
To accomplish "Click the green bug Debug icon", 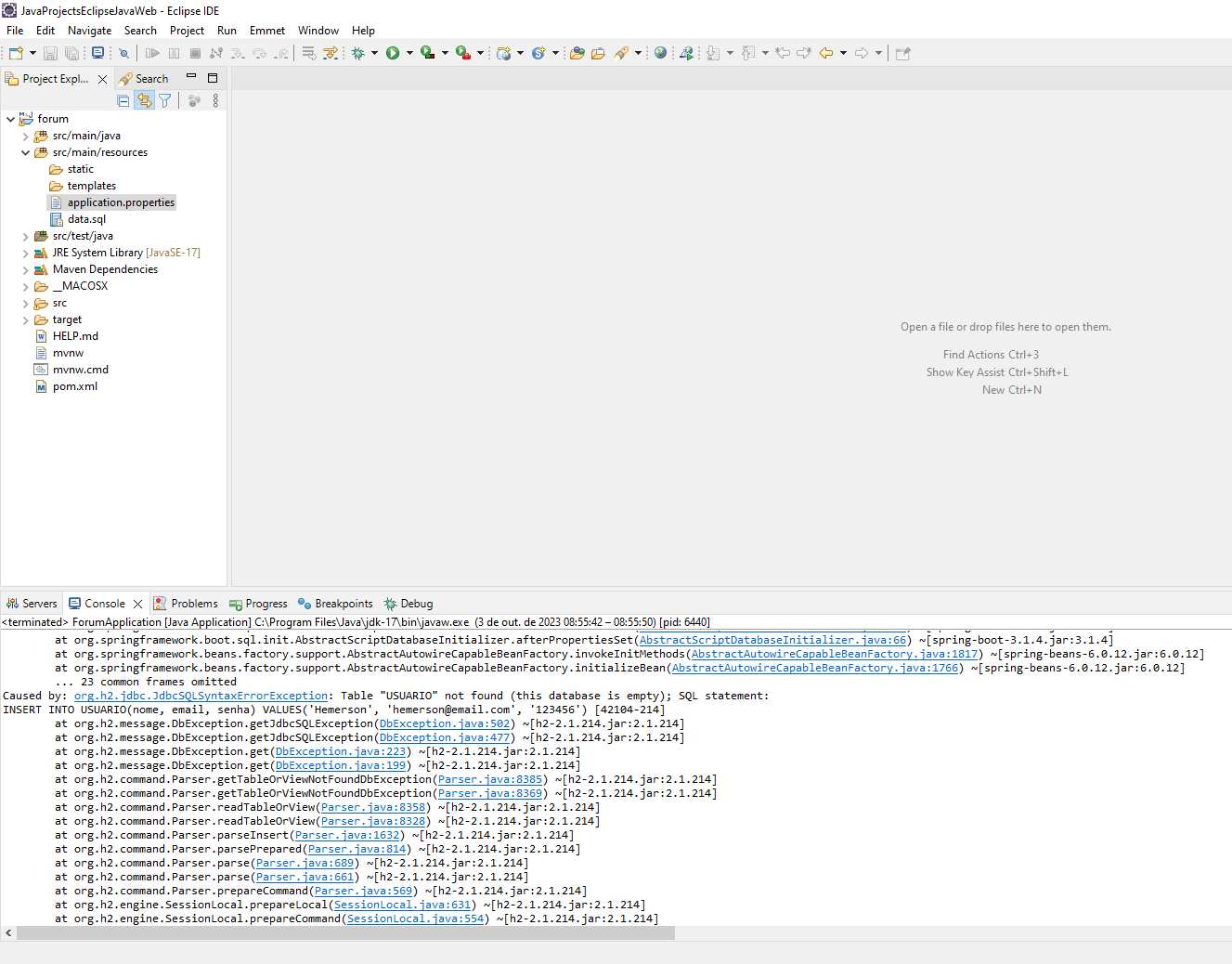I will (x=358, y=53).
